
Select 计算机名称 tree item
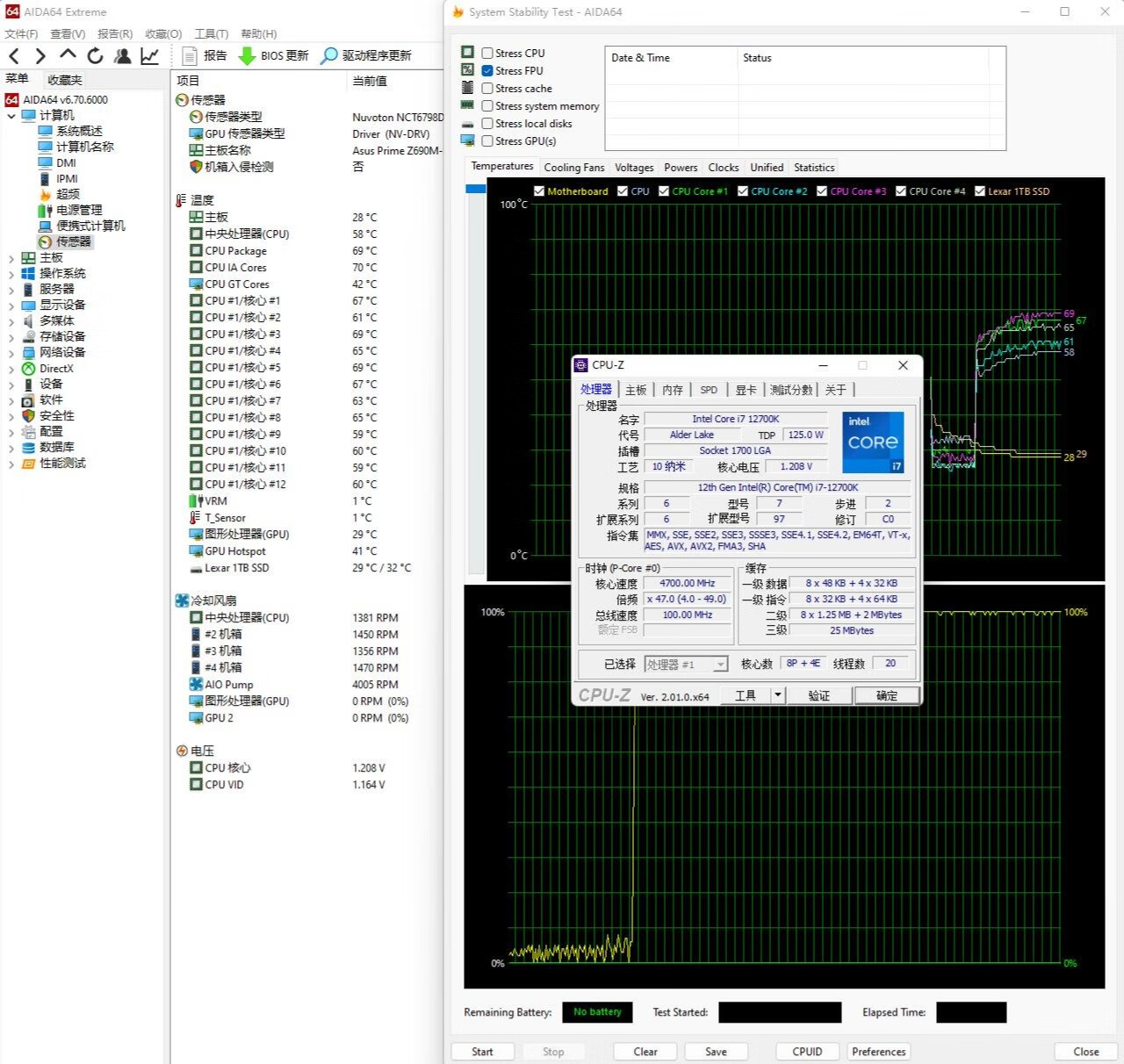85,147
